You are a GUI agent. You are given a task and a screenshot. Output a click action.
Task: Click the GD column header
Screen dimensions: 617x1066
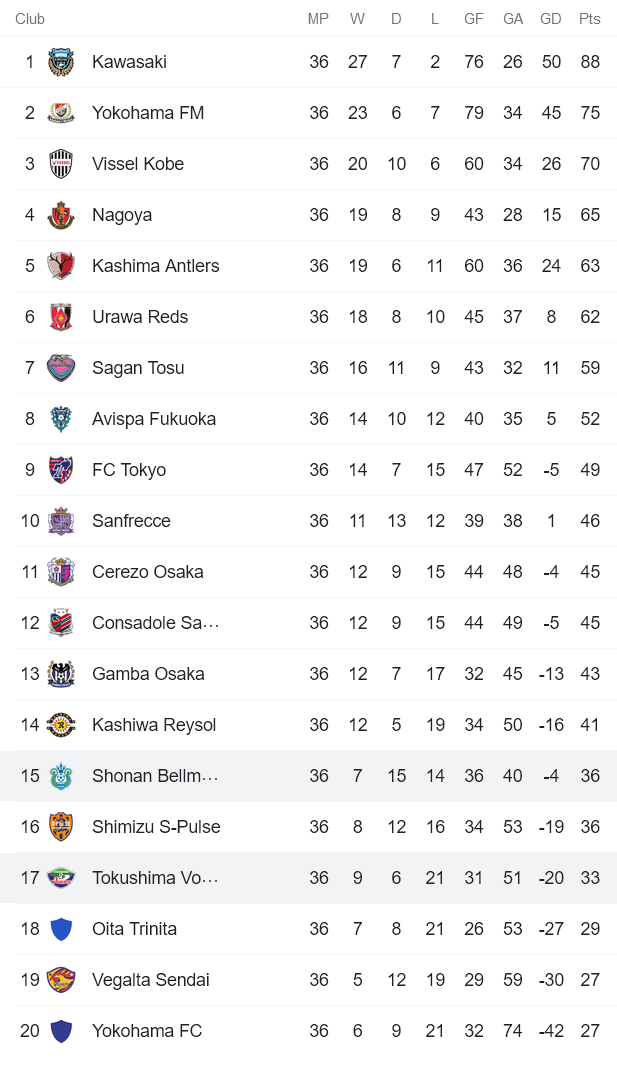[x=550, y=18]
